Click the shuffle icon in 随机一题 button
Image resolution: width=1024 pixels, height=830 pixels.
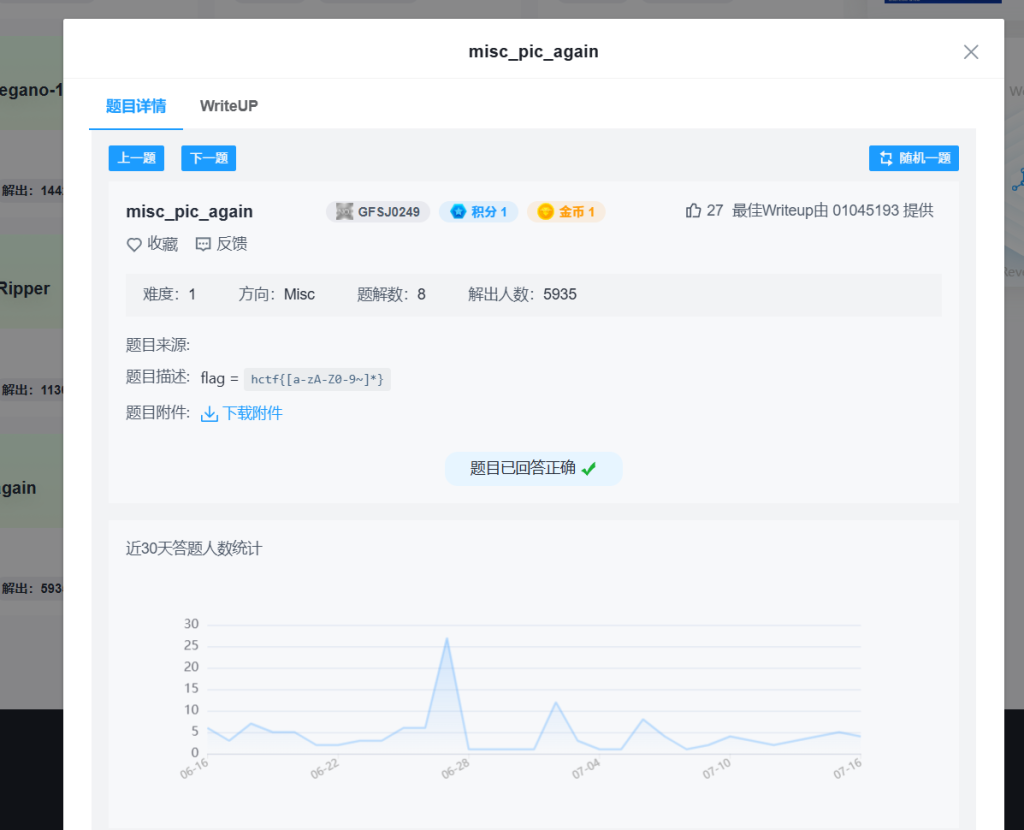click(886, 158)
